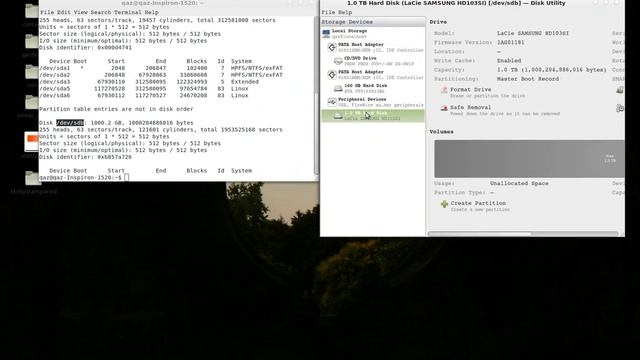
Task: Open the orange document icon on the desktop
Action: tap(31, 142)
